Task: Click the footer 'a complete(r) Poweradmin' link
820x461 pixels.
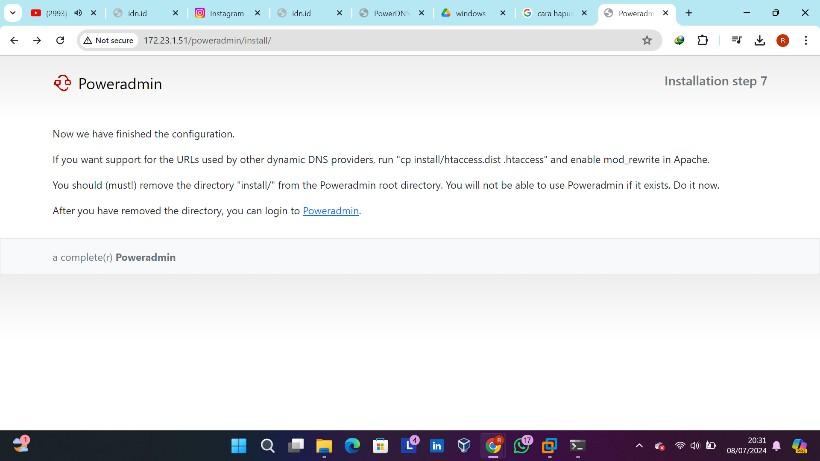Action: tap(113, 257)
